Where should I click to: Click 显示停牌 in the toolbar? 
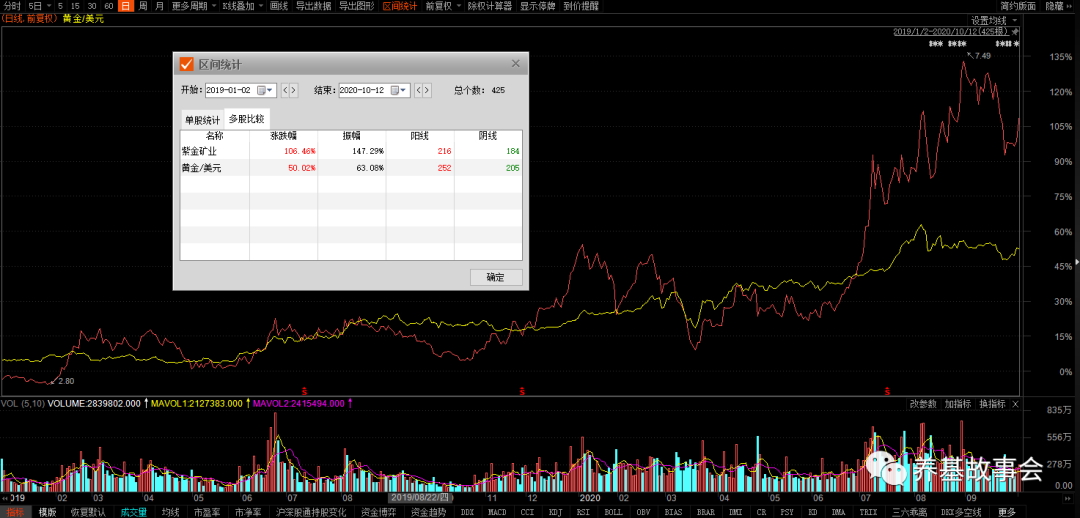point(538,6)
